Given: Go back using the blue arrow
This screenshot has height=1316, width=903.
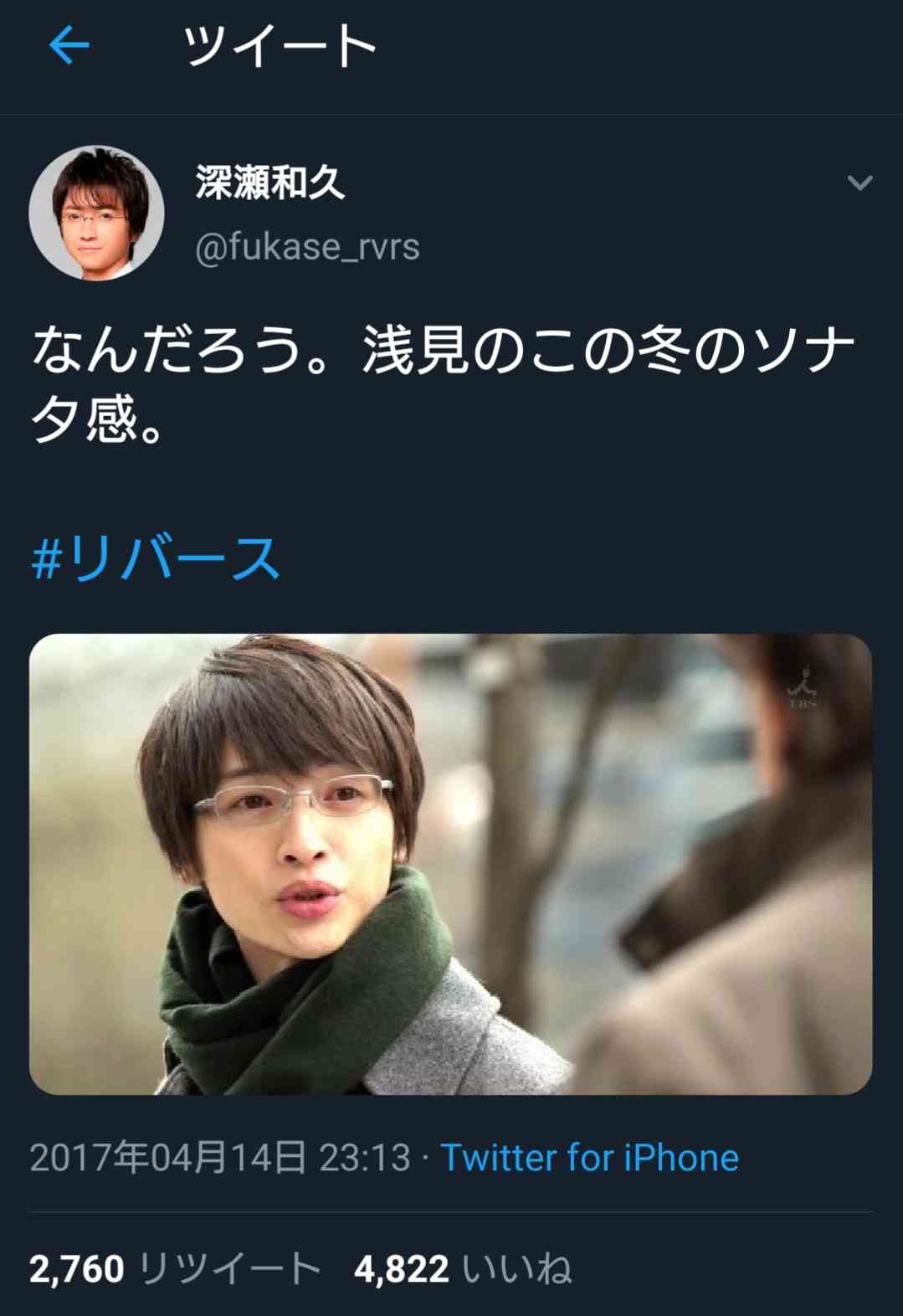Looking at the screenshot, I should coord(69,45).
